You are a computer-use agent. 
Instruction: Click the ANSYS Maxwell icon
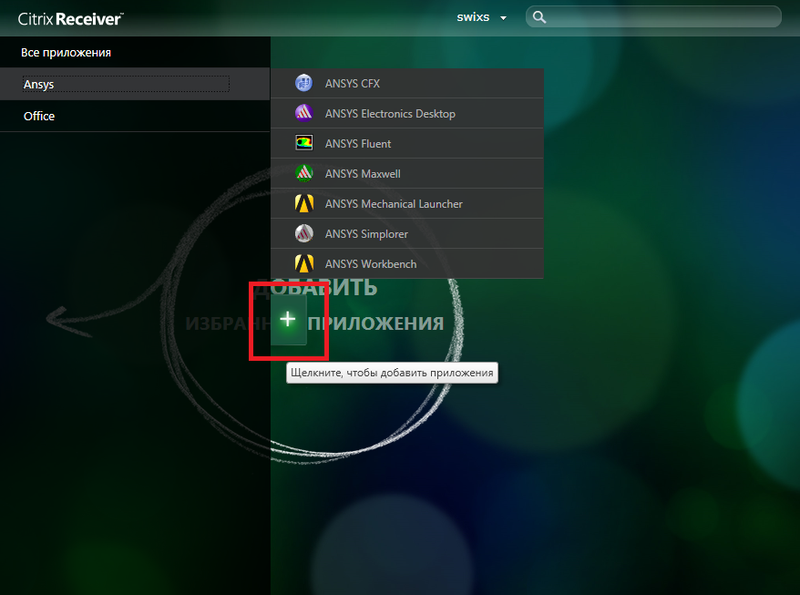304,173
